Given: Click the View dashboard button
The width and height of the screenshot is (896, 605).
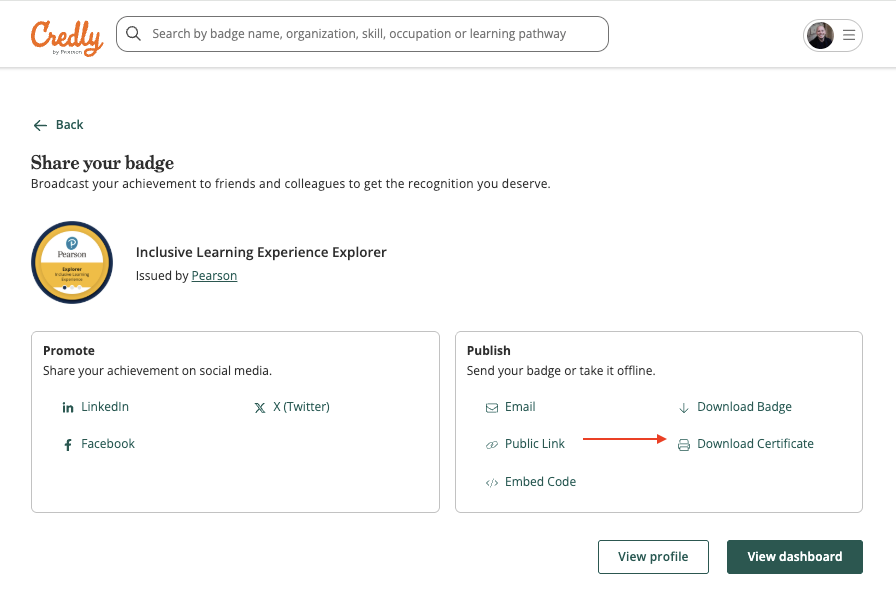Looking at the screenshot, I should 795,557.
